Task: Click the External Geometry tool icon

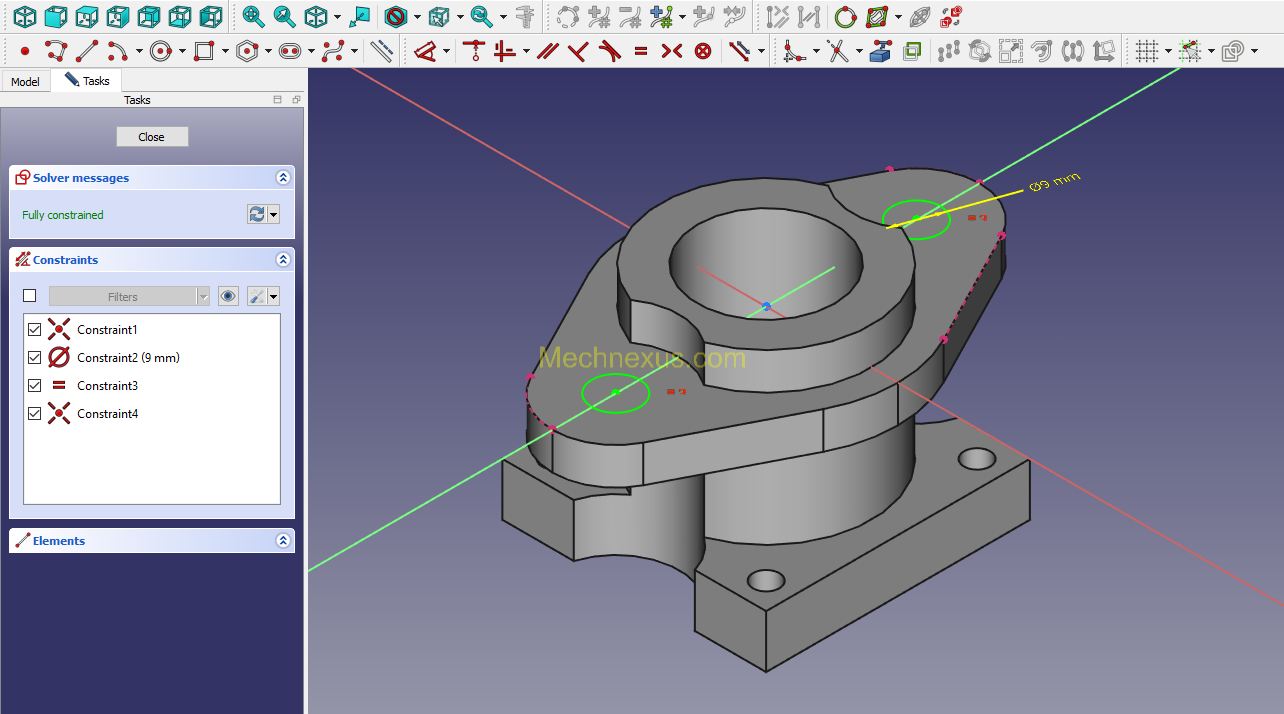Action: point(880,51)
